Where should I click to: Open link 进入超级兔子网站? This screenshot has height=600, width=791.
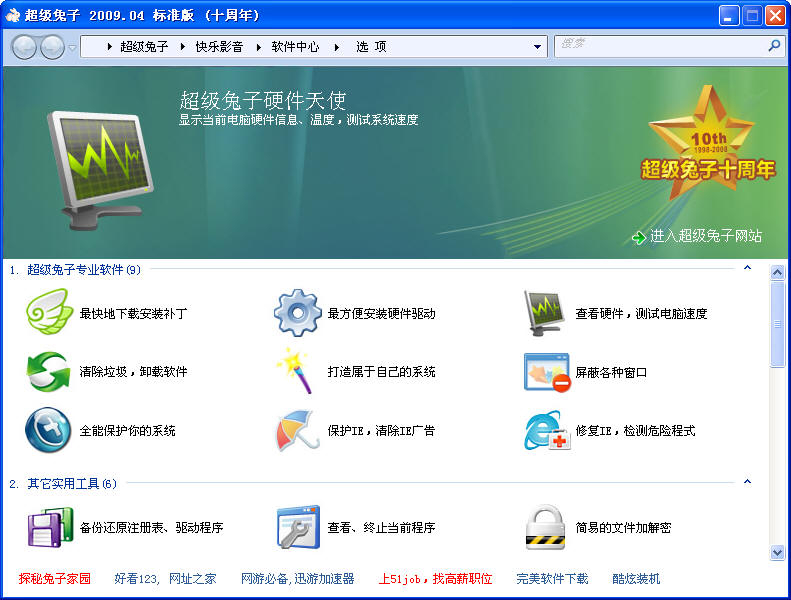pos(705,236)
